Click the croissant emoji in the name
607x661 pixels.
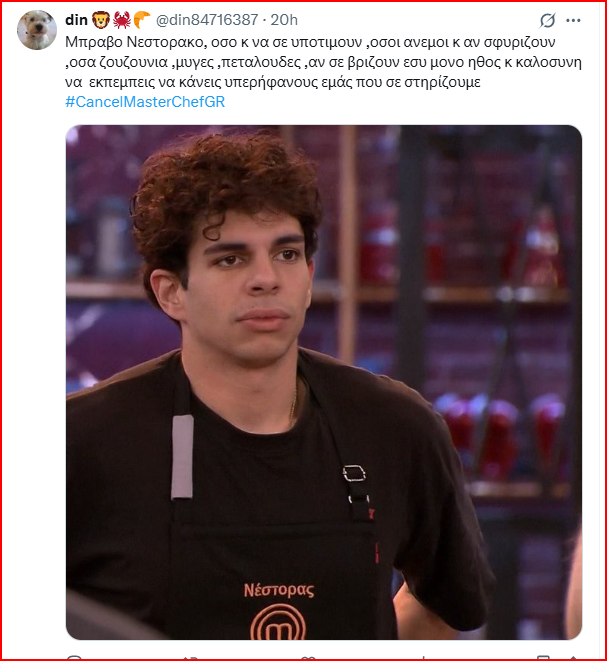[x=142, y=20]
